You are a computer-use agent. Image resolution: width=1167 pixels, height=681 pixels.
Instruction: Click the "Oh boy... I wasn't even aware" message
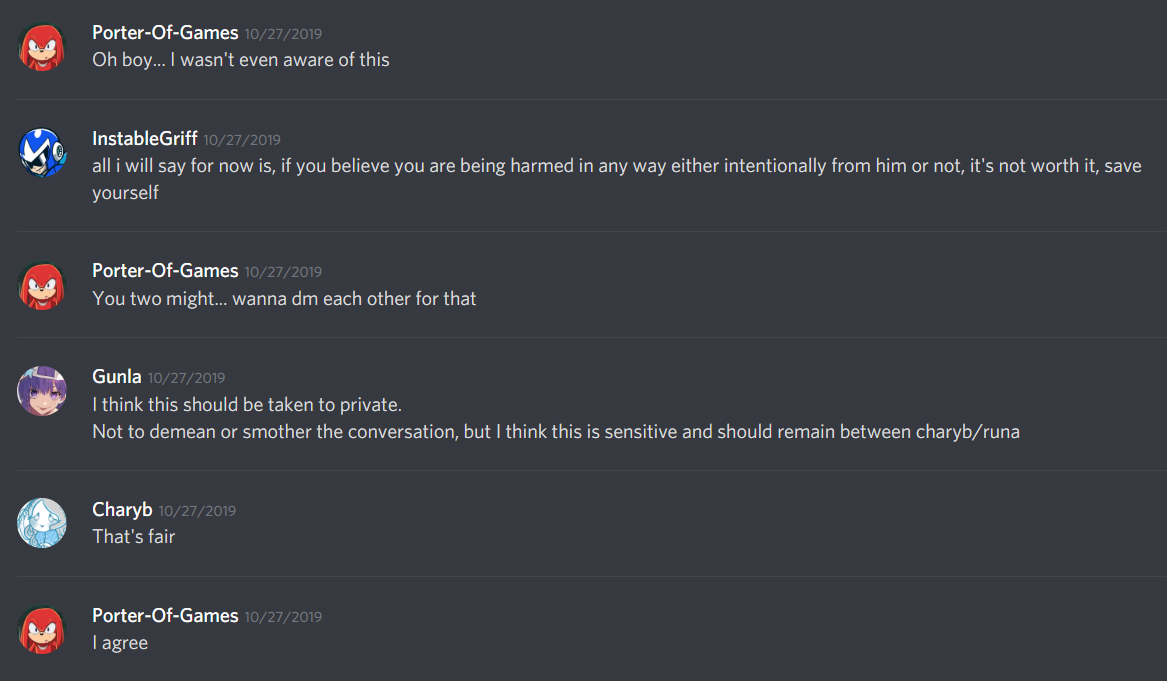pyautogui.click(x=240, y=60)
